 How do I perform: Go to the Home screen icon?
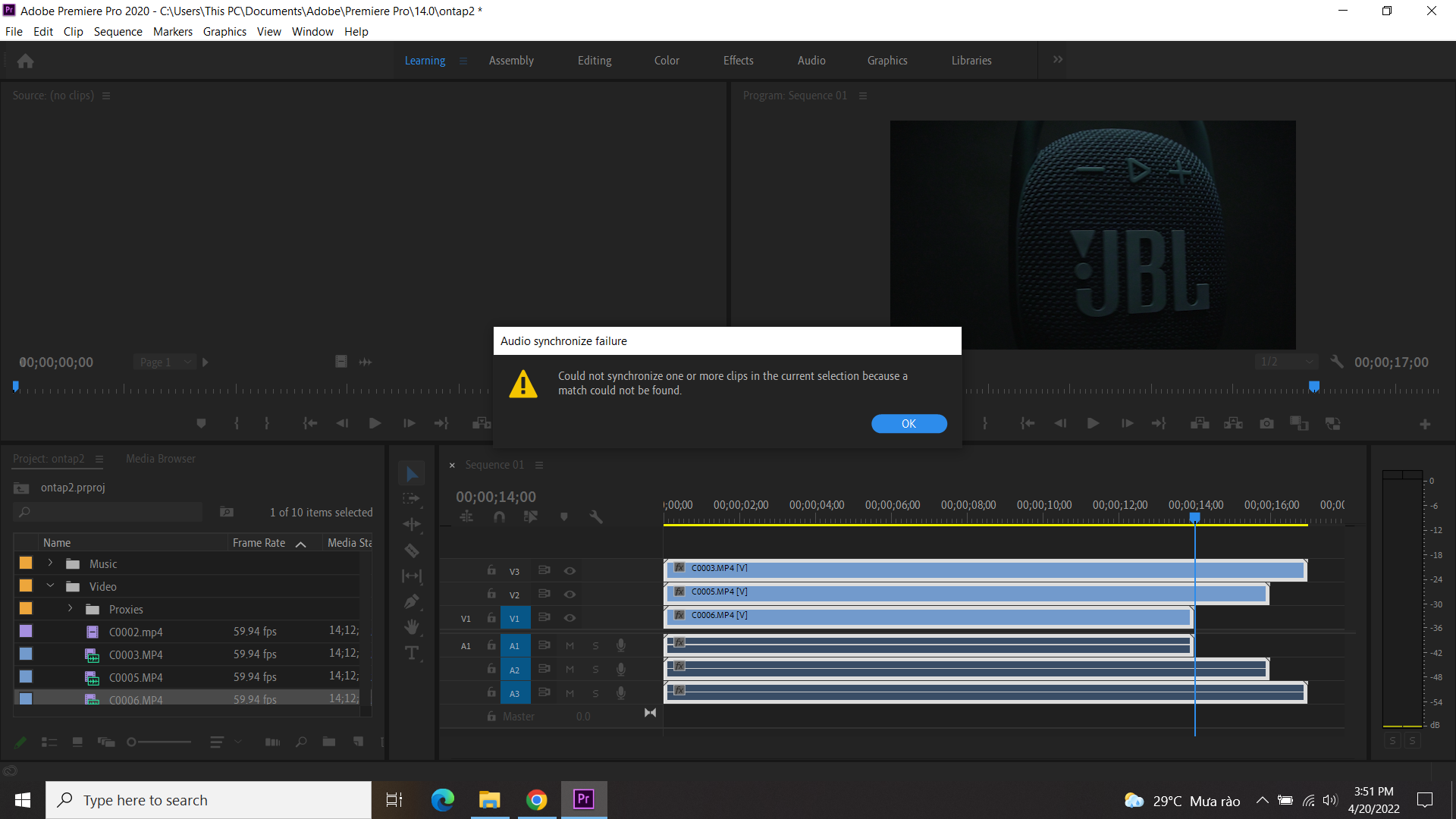[x=25, y=61]
